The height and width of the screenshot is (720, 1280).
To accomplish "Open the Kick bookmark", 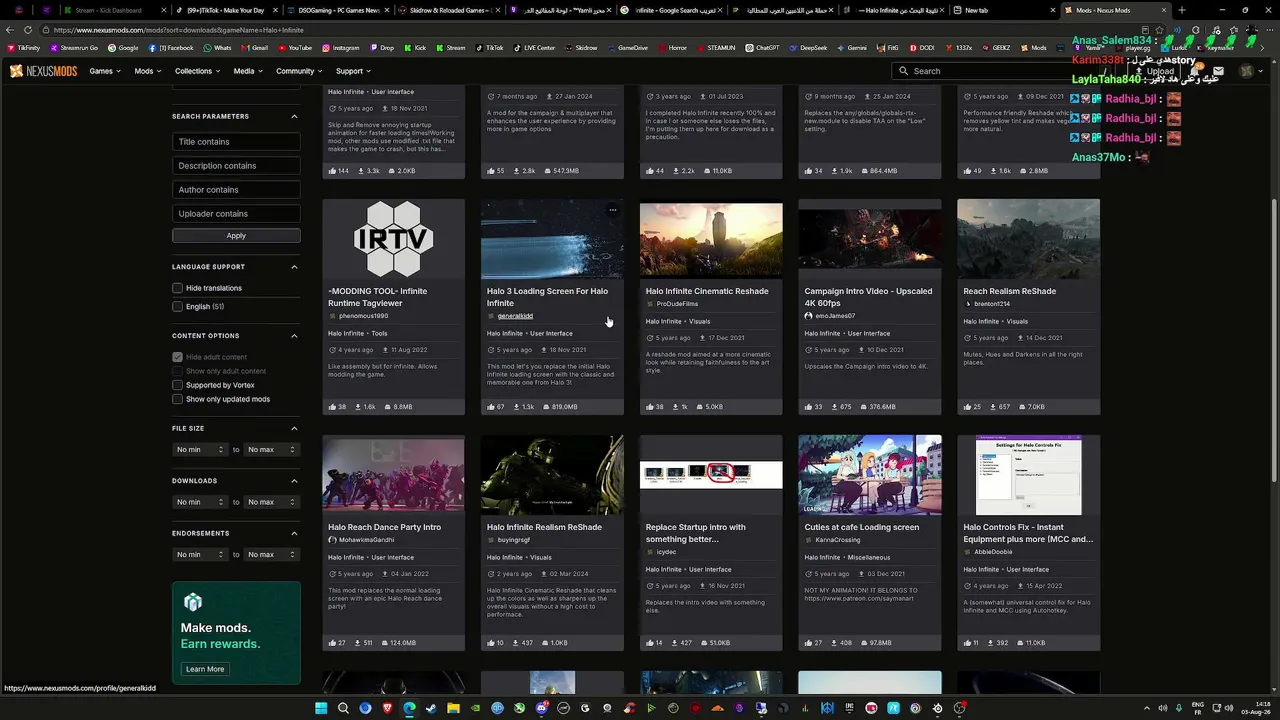I will tap(414, 48).
